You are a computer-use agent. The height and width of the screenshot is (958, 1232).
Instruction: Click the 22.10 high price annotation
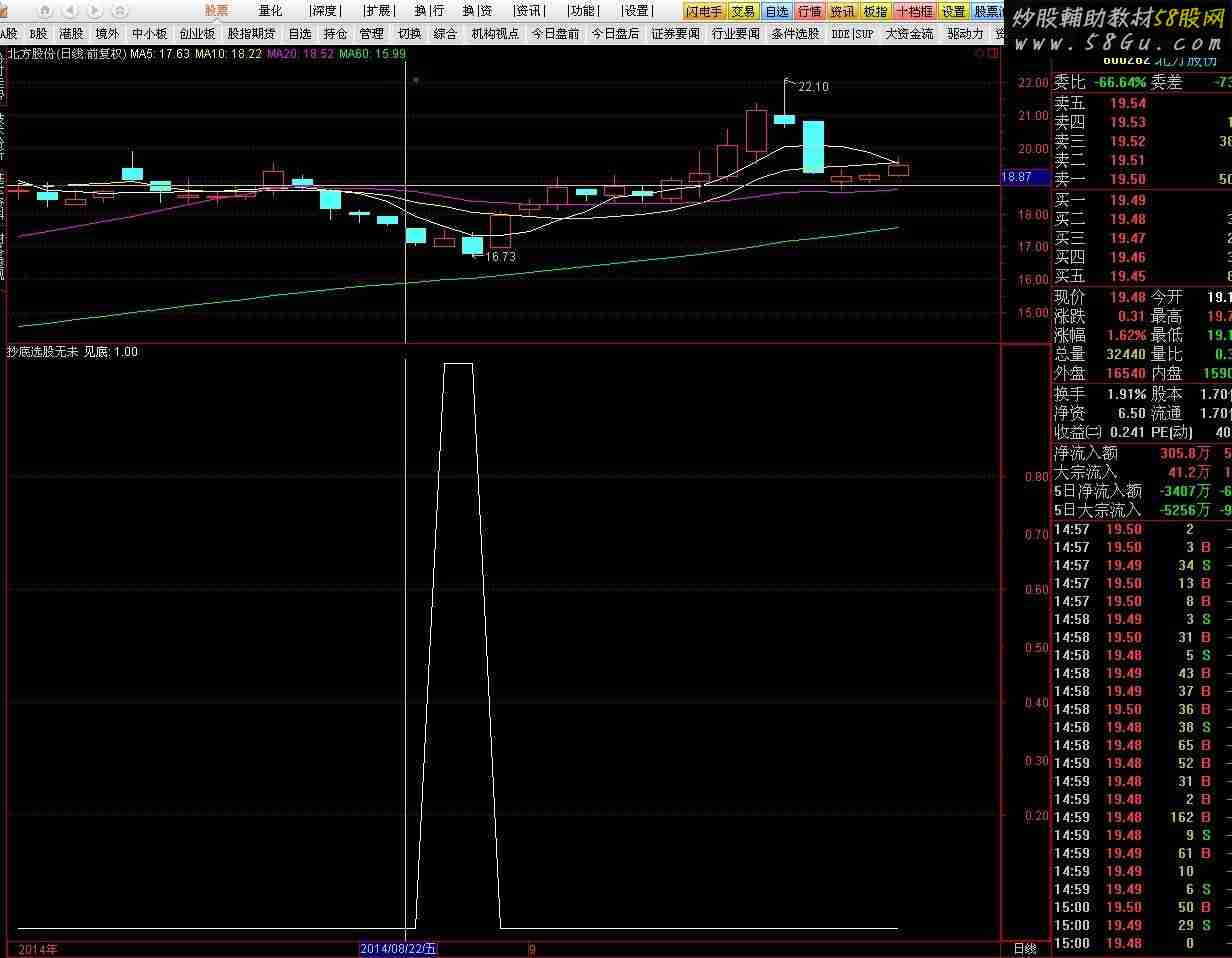[813, 87]
